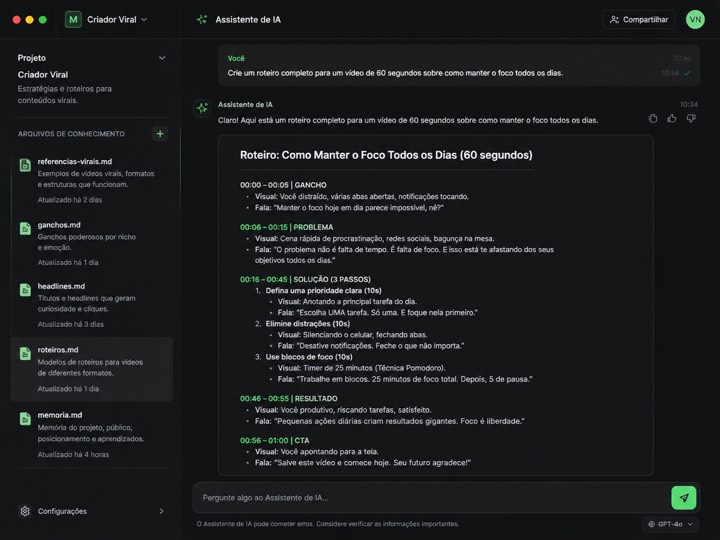Click the user prompt message text
This screenshot has width=720, height=540.
pyautogui.click(x=395, y=73)
